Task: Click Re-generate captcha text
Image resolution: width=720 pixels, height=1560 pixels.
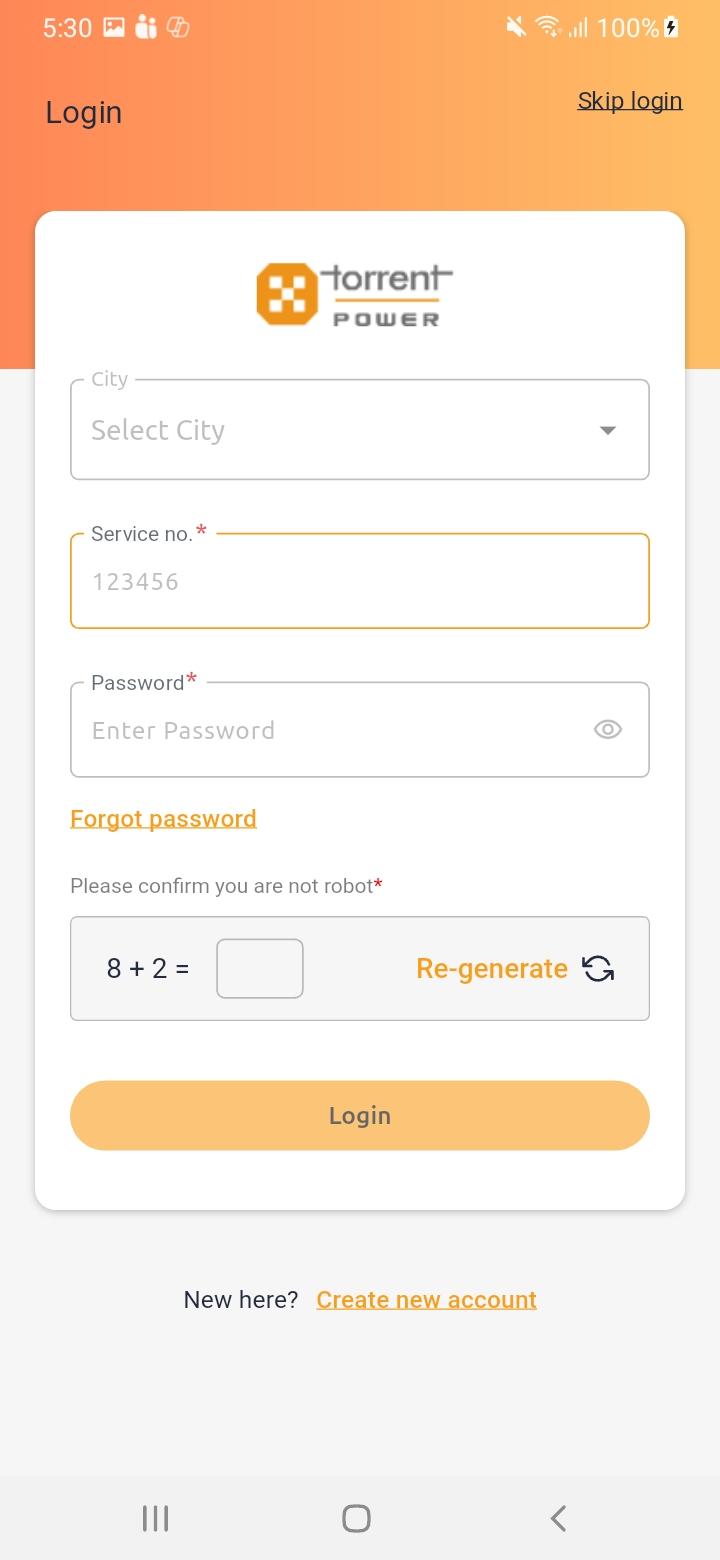Action: pyautogui.click(x=491, y=969)
